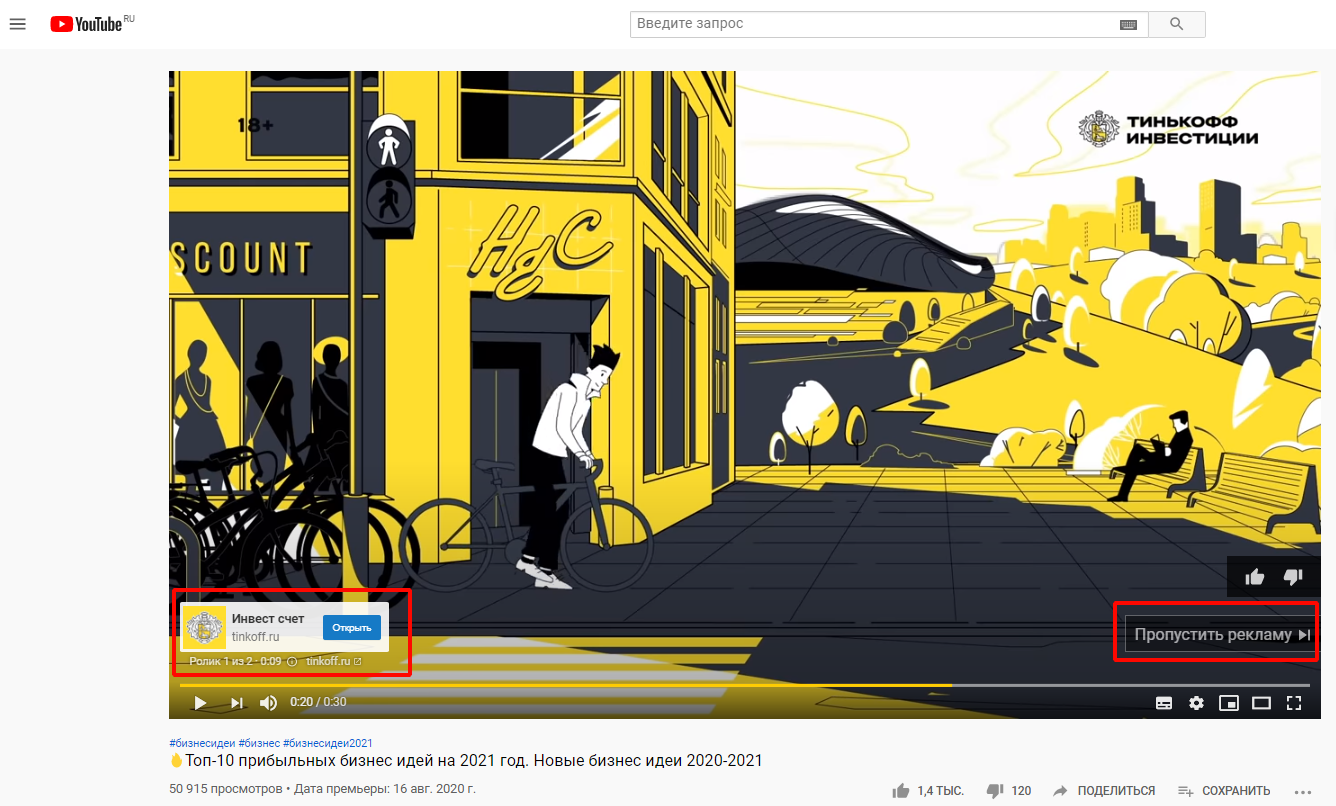Dislike the ad with thumbs down

click(x=1293, y=577)
